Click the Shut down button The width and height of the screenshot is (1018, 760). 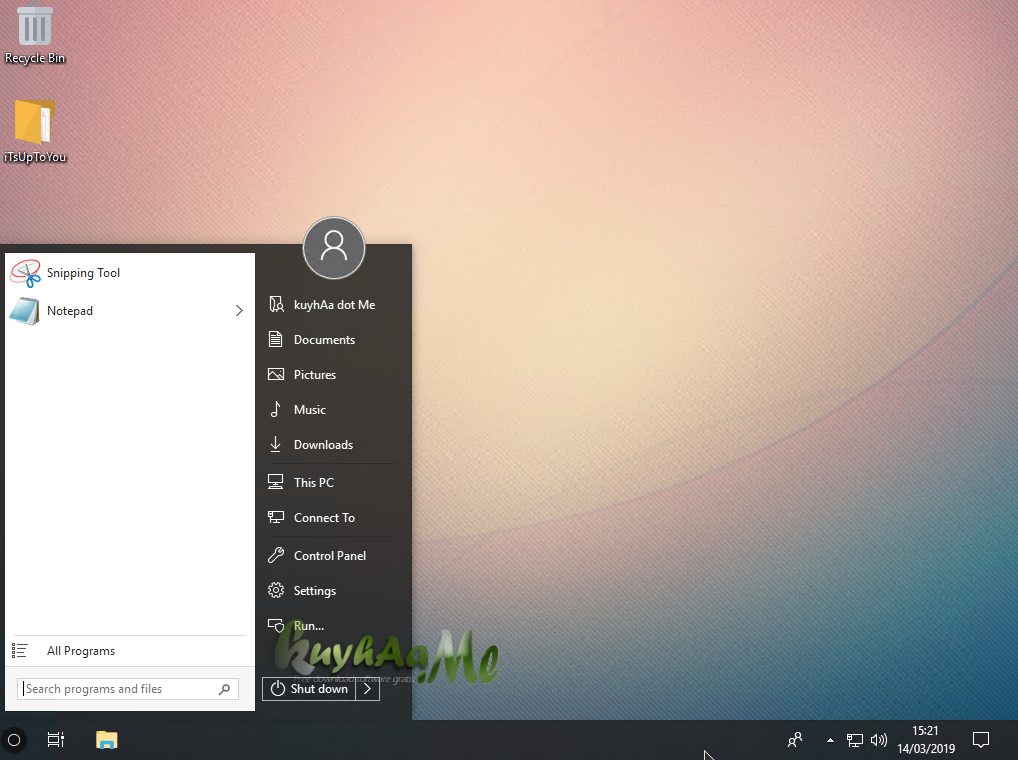309,689
